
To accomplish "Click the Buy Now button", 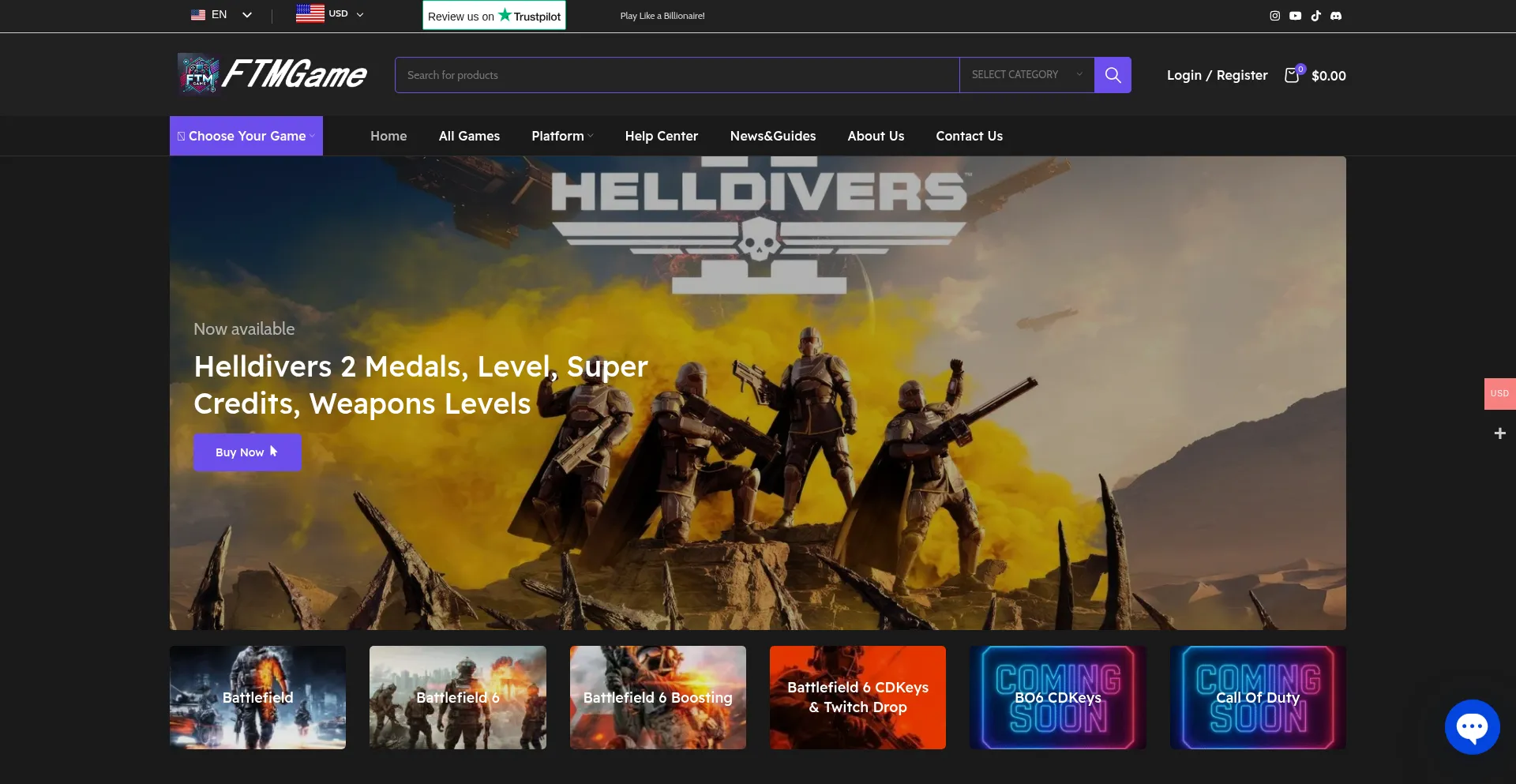I will coord(247,452).
